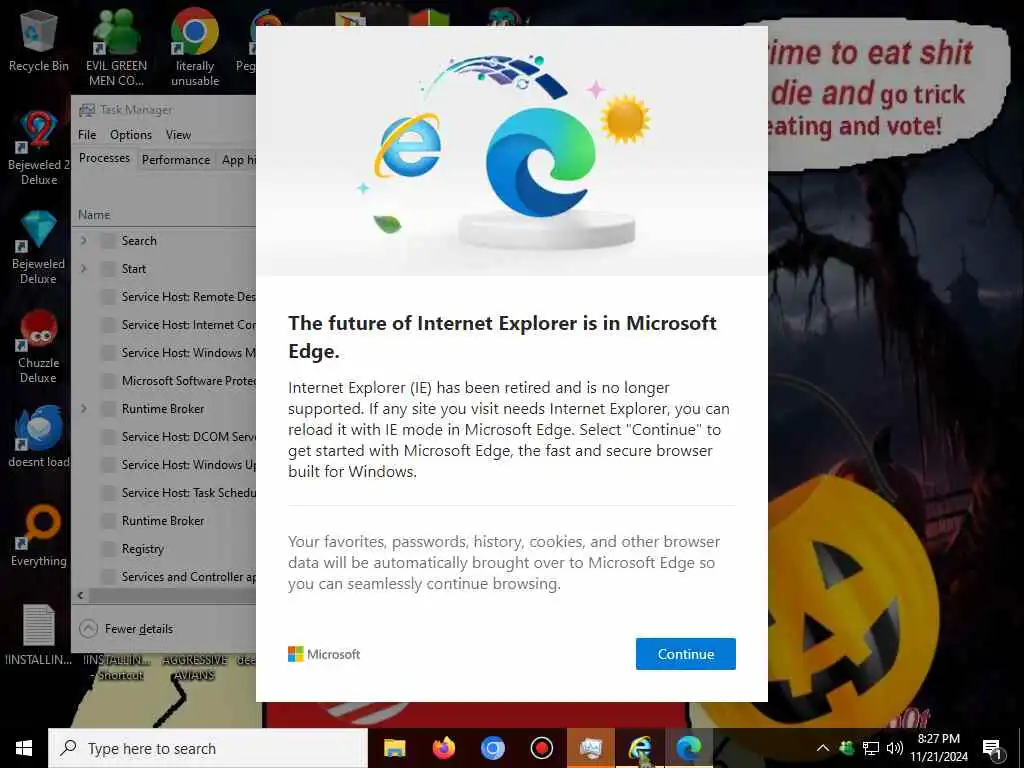1024x768 pixels.
Task: Switch to the Performance tab in Task Manager
Action: (176, 160)
